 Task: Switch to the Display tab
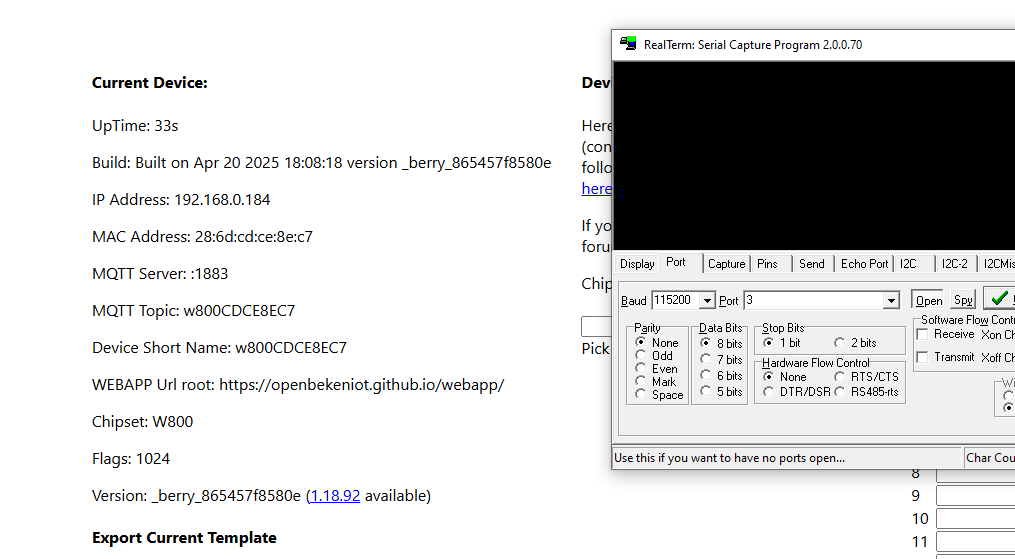(x=637, y=263)
